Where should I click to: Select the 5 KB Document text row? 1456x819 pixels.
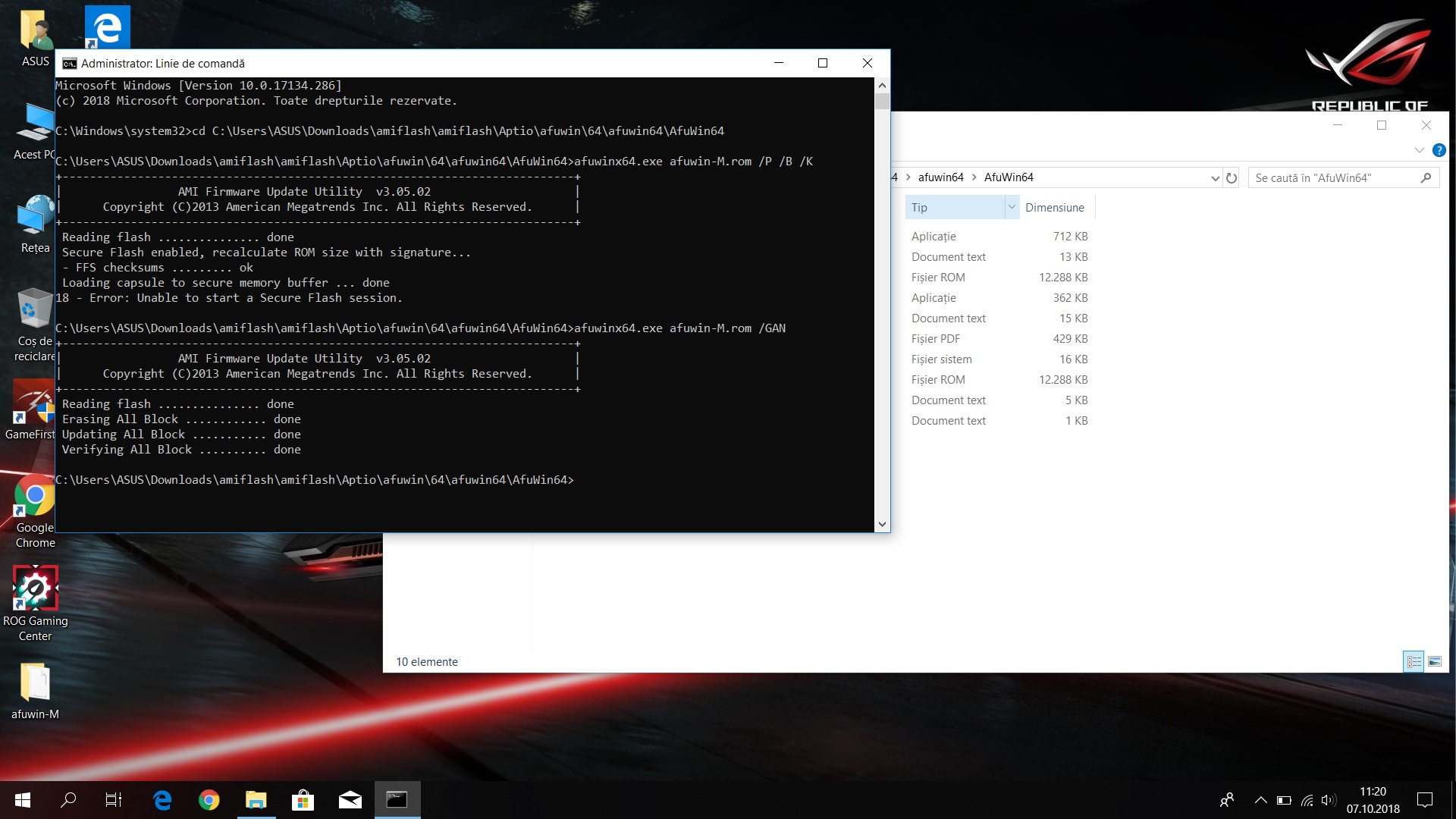click(x=999, y=400)
